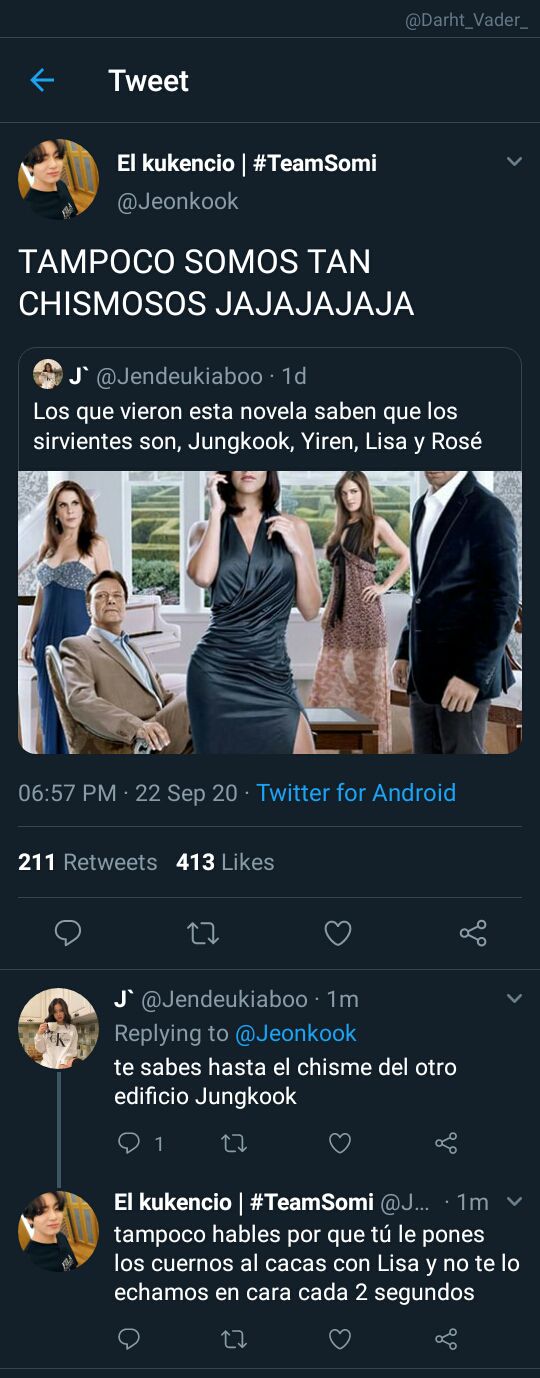Reply to the last El kukencio comment

[129, 1339]
